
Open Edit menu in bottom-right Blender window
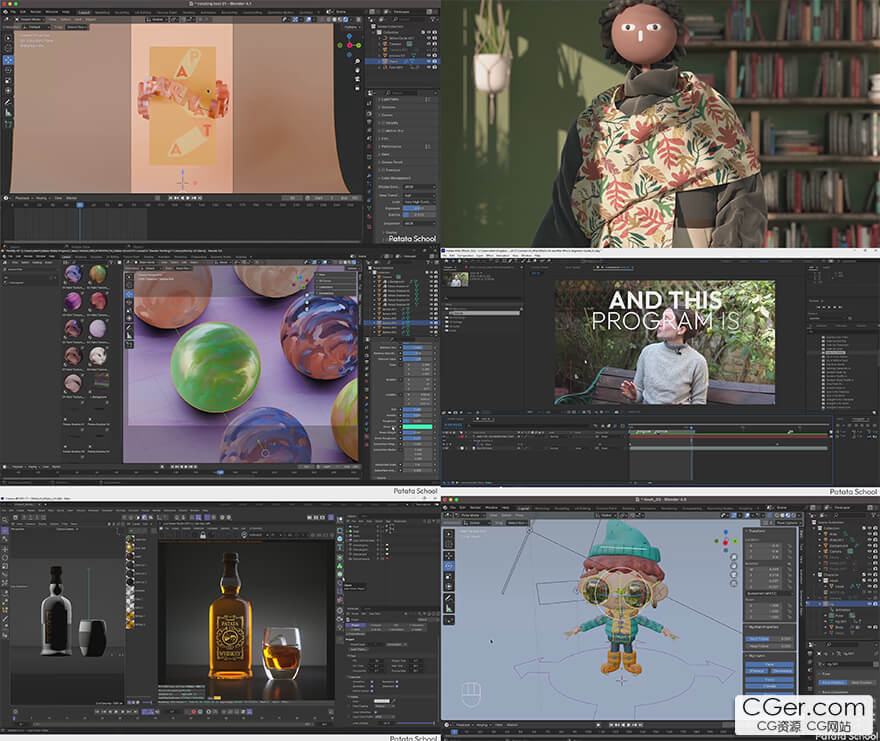[463, 507]
